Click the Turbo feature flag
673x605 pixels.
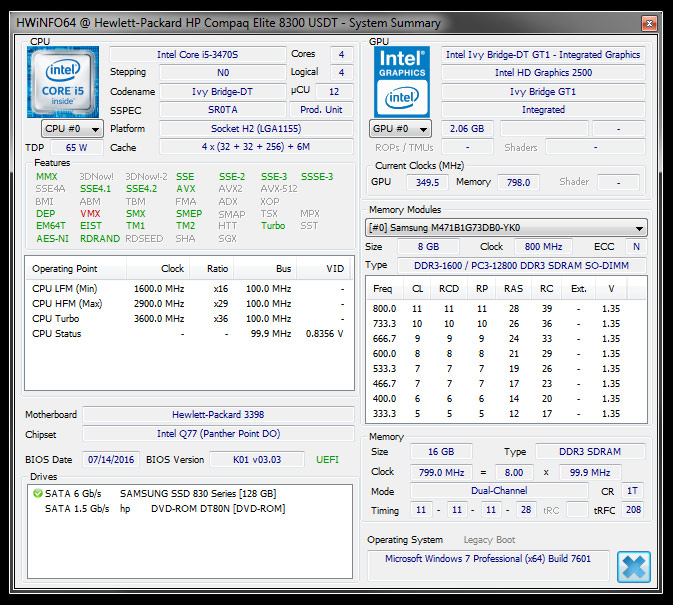coord(273,226)
